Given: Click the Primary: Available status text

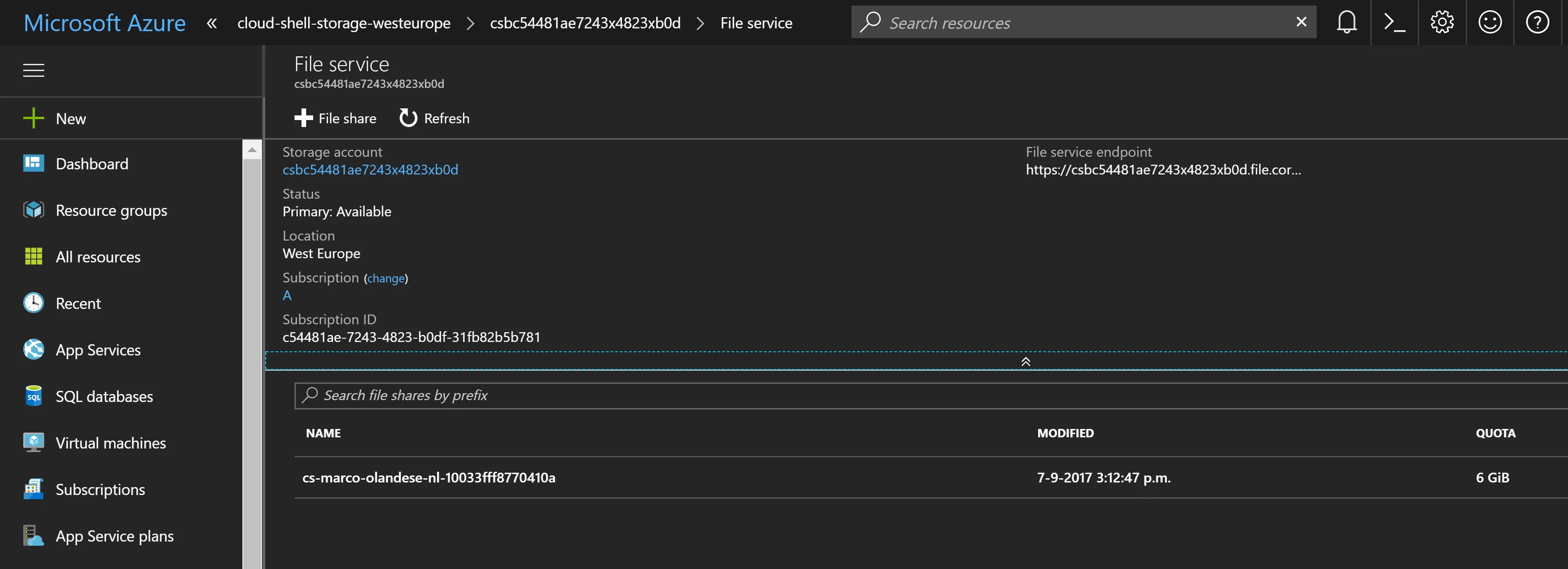Looking at the screenshot, I should click(336, 212).
